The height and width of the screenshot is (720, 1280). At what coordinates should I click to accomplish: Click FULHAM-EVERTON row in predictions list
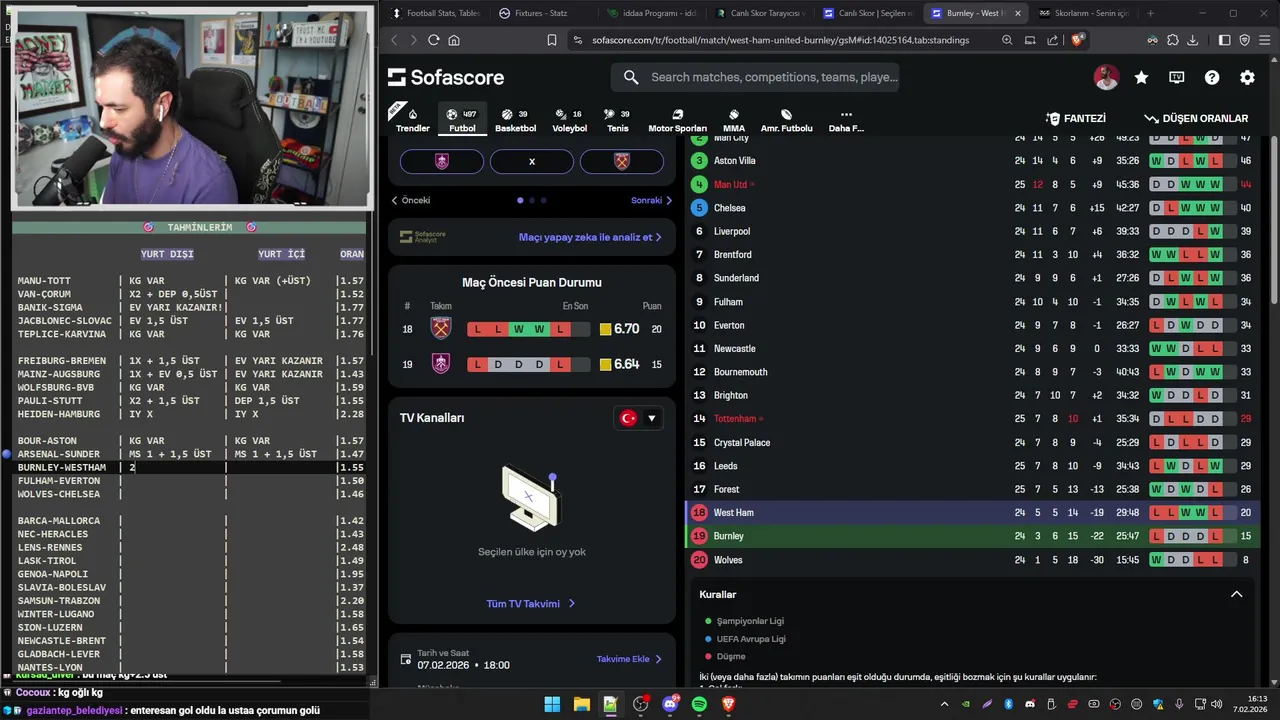(190, 481)
